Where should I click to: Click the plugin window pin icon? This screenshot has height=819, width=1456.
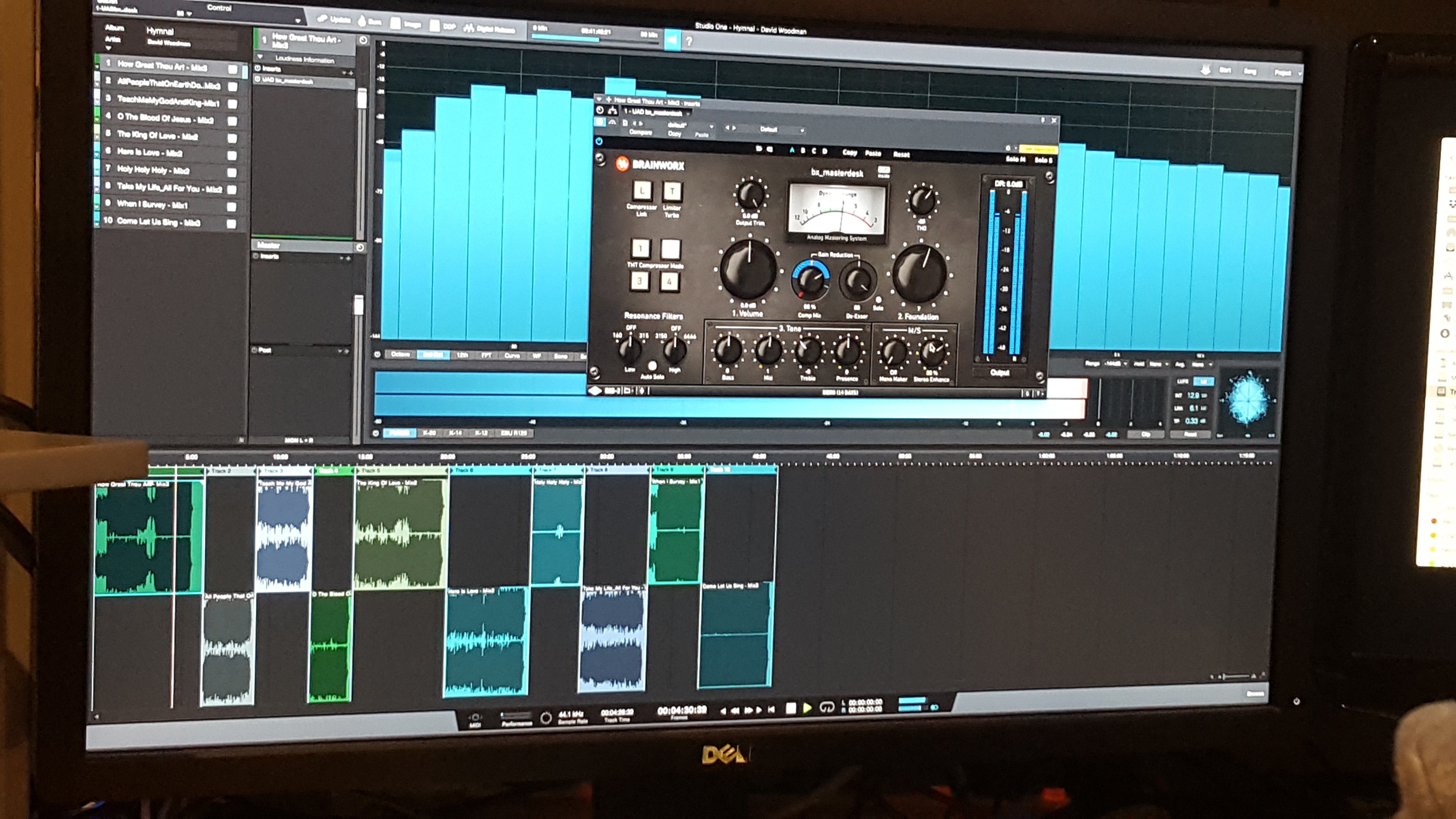1043,120
